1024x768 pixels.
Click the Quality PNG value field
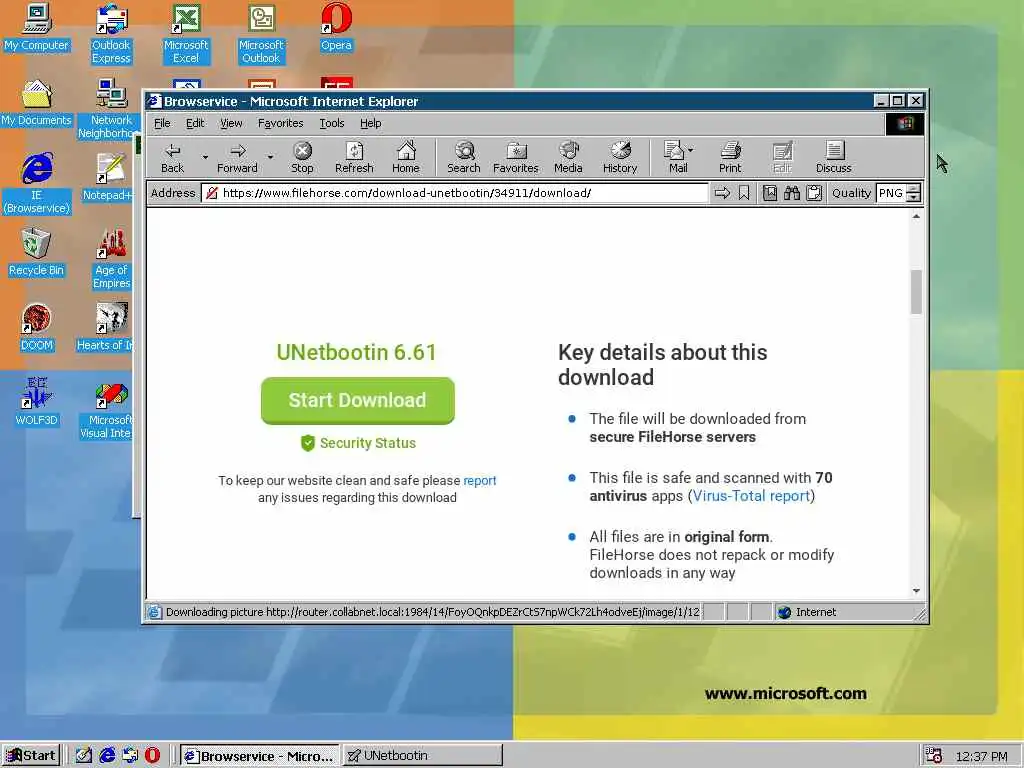click(891, 193)
